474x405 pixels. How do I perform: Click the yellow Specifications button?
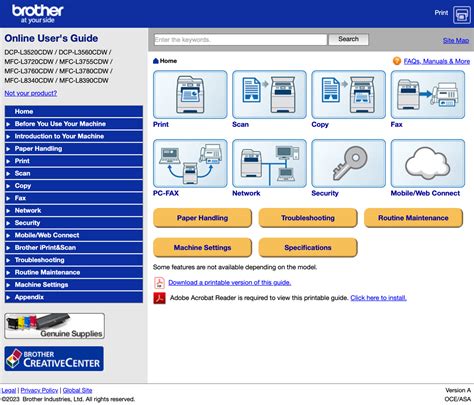click(308, 248)
